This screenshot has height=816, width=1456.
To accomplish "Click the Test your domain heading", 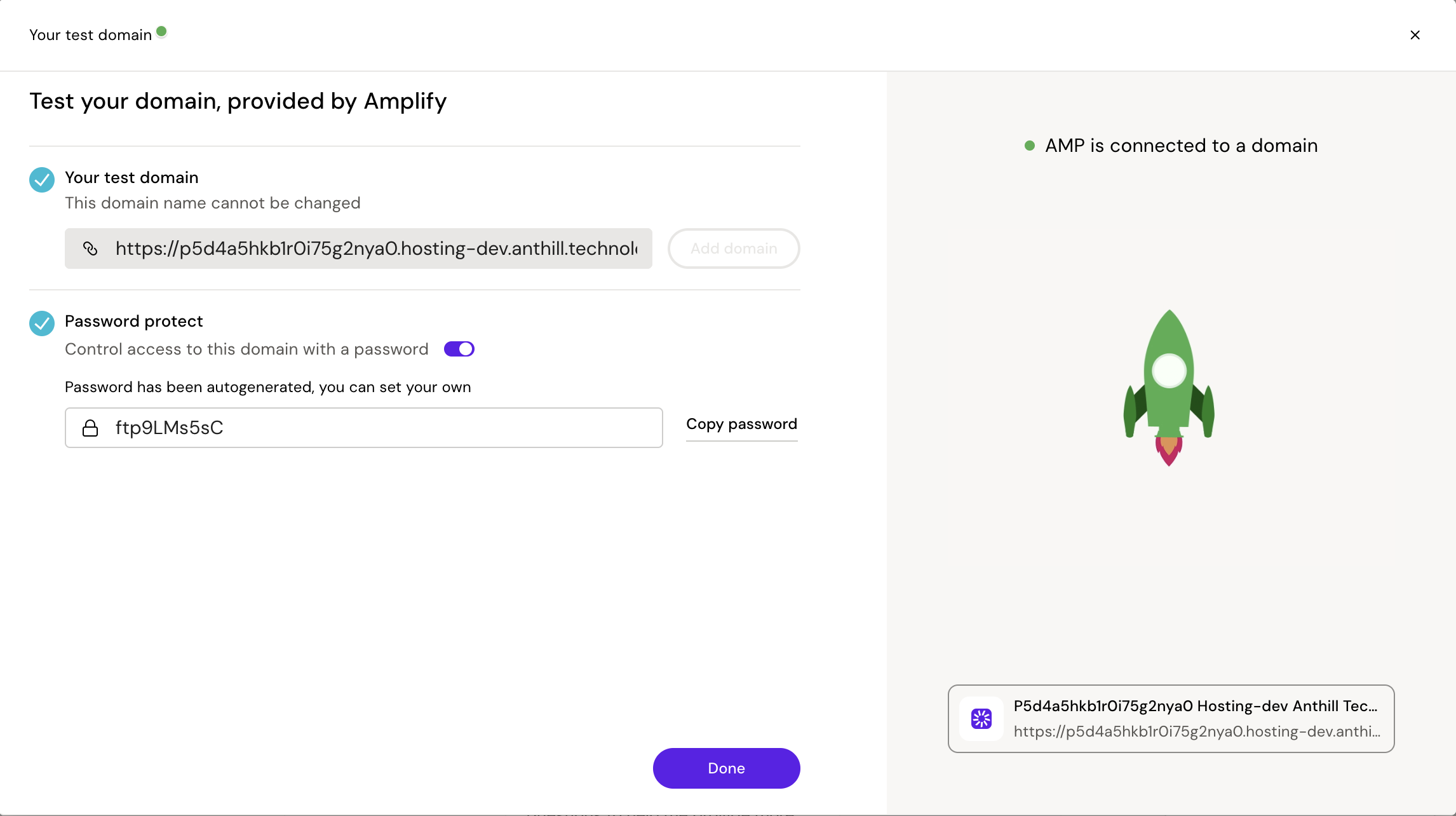I will [x=238, y=101].
